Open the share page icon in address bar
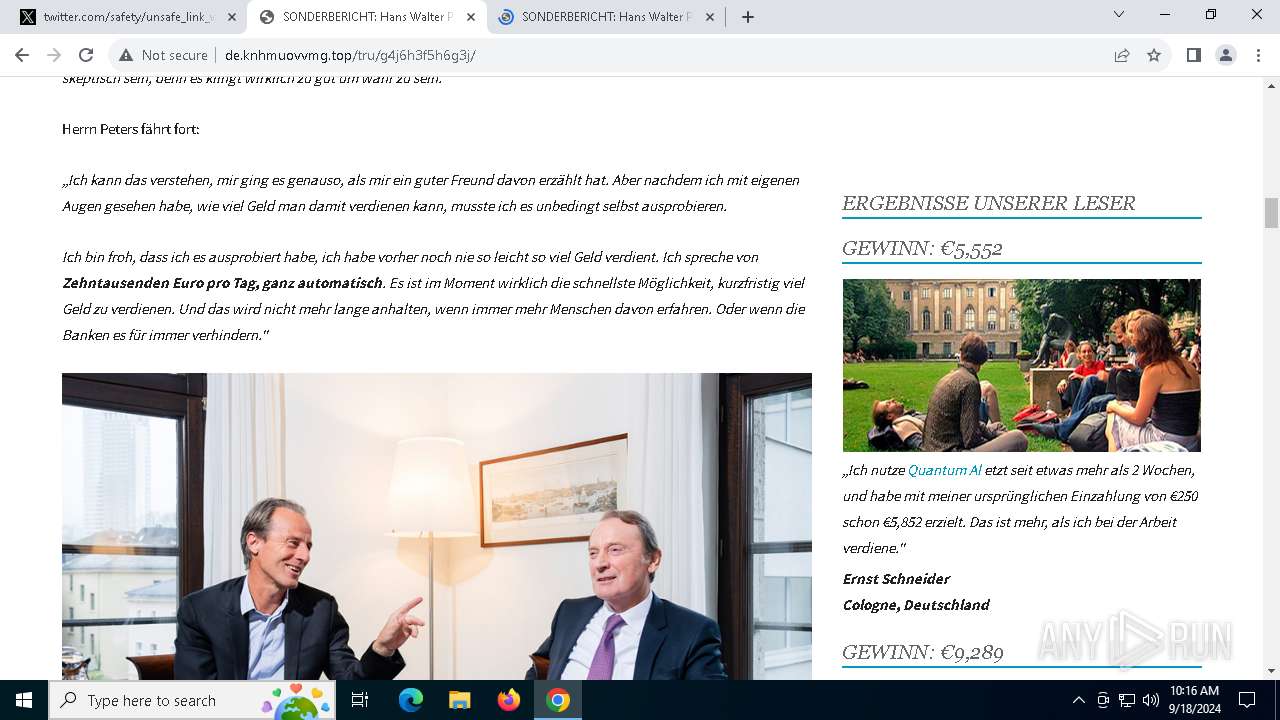This screenshot has height=720, width=1280. pos(1122,55)
